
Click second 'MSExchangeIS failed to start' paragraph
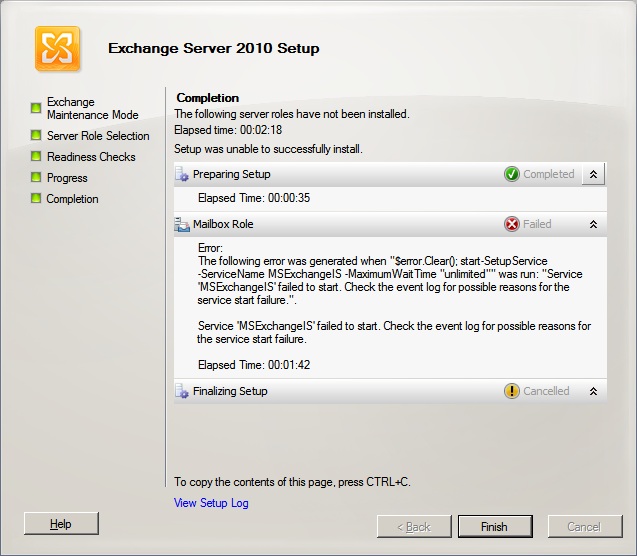[394, 332]
